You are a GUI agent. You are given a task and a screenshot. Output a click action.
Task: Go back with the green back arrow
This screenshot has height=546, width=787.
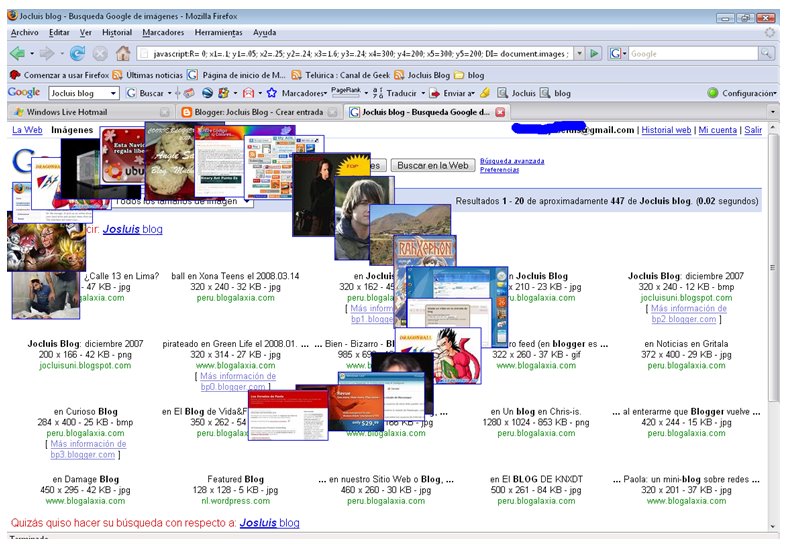click(x=18, y=53)
